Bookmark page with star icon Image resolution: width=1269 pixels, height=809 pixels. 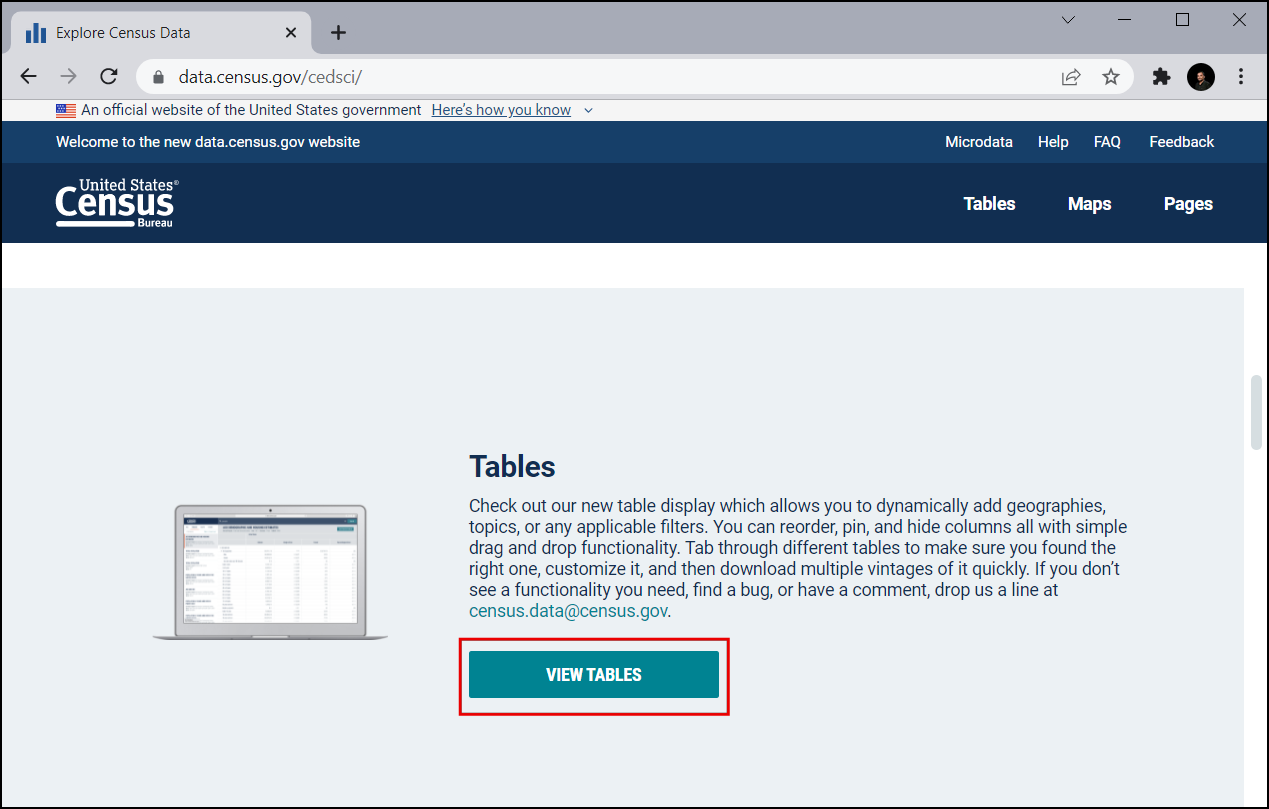(x=1110, y=77)
